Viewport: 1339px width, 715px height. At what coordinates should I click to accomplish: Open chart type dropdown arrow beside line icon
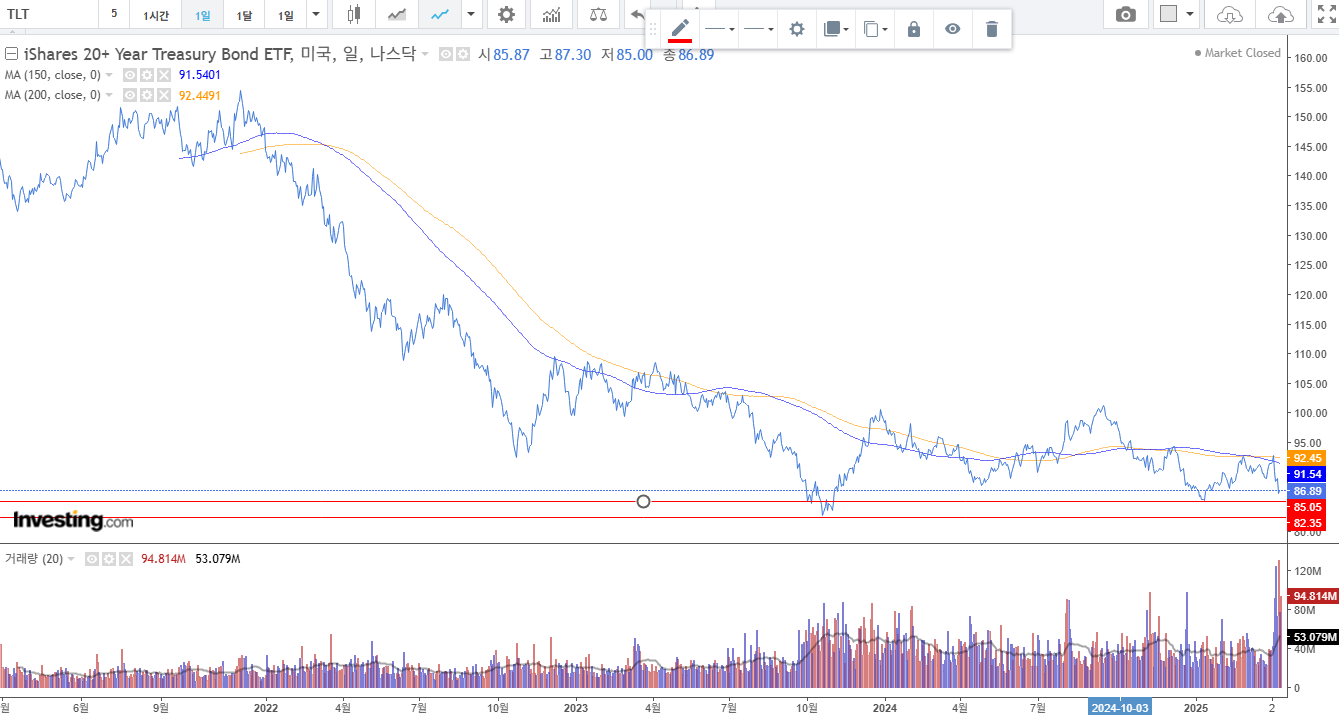point(470,14)
